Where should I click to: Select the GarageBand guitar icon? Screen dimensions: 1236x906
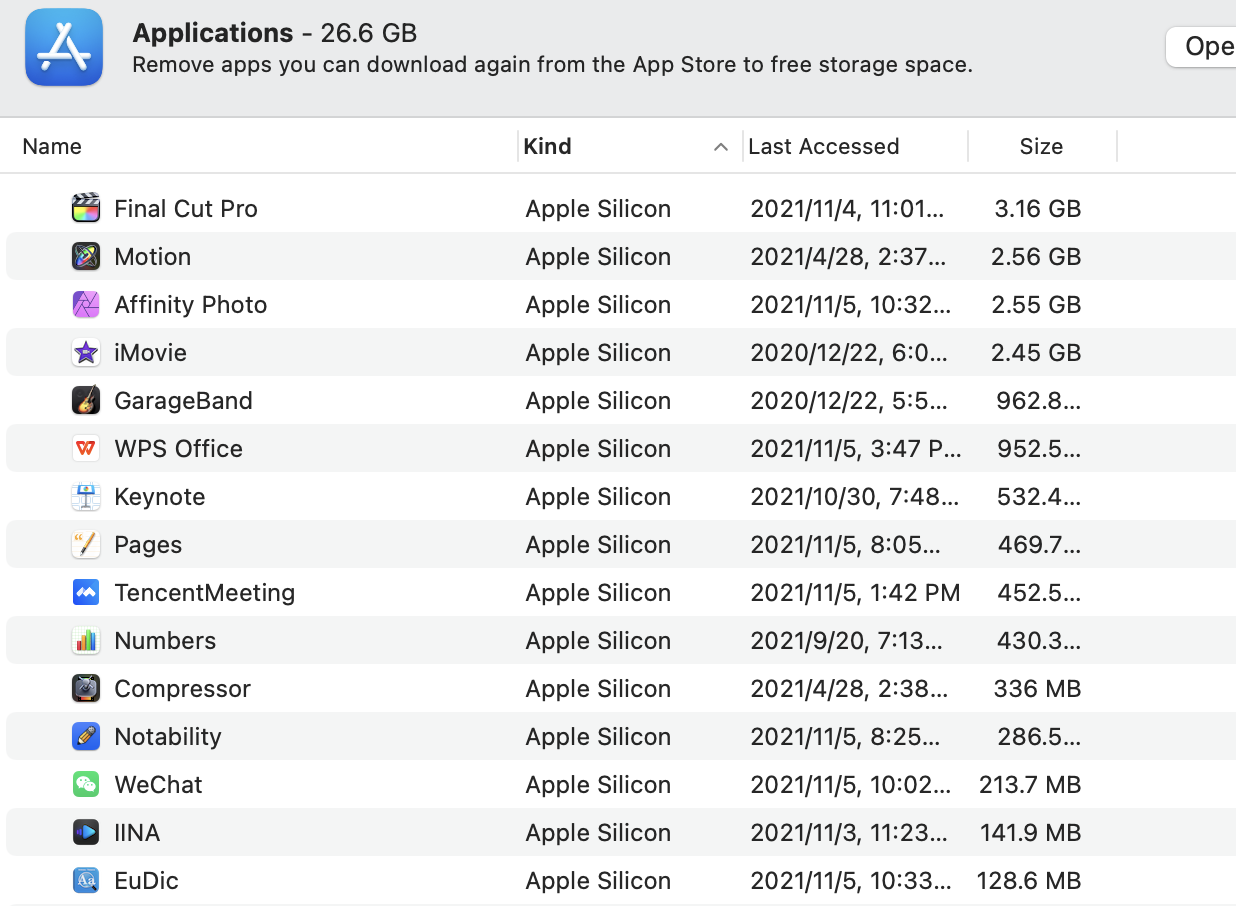click(85, 400)
